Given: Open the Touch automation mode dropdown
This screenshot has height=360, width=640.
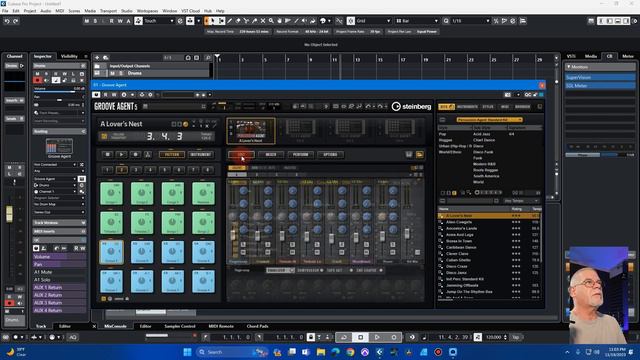Looking at the screenshot, I should click(x=159, y=21).
